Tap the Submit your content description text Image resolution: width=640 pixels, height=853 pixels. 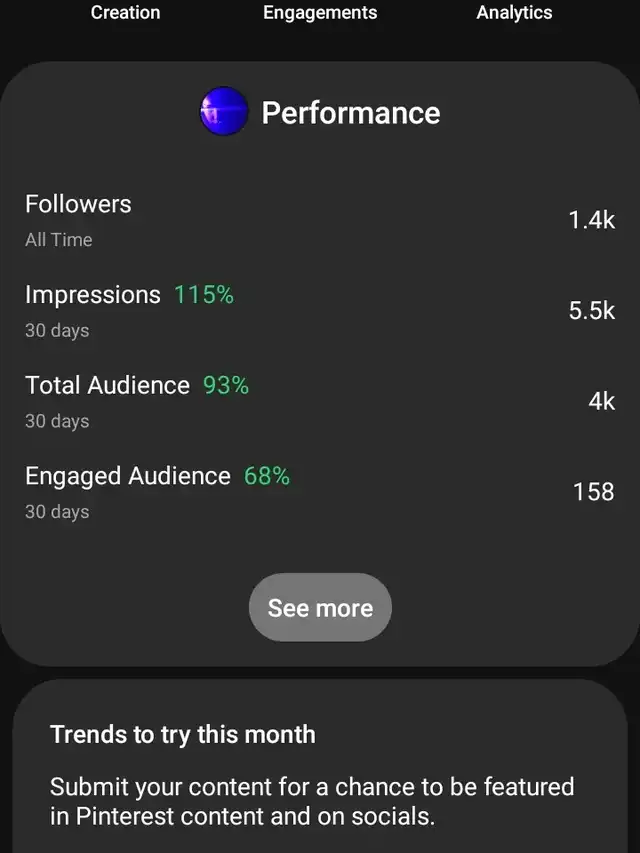pos(312,801)
